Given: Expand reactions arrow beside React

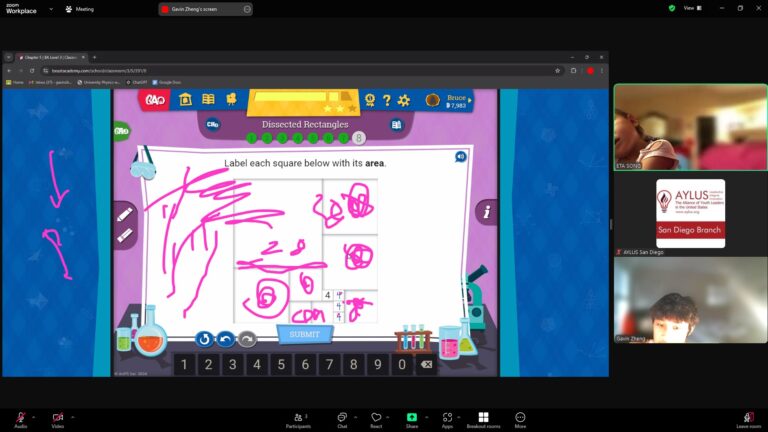Looking at the screenshot, I should click(x=388, y=417).
